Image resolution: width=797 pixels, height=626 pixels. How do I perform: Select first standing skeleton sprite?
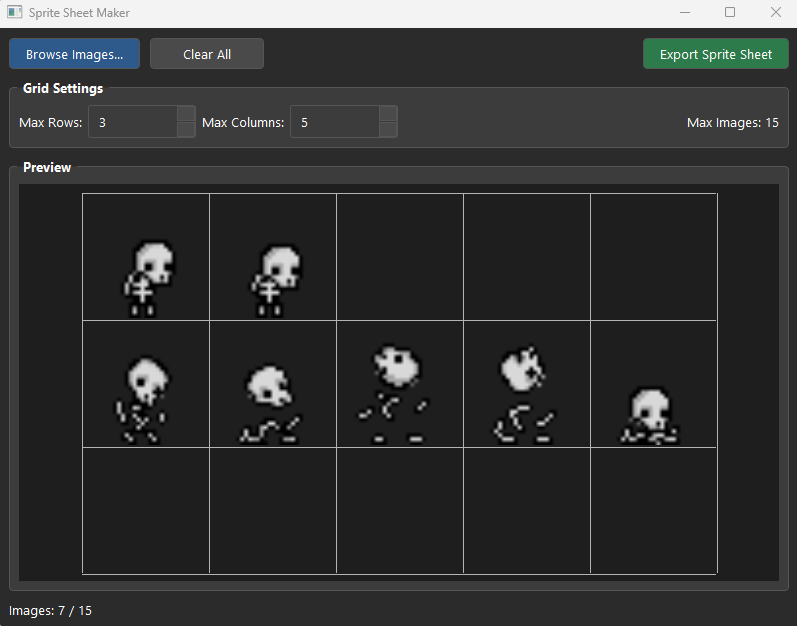click(147, 278)
